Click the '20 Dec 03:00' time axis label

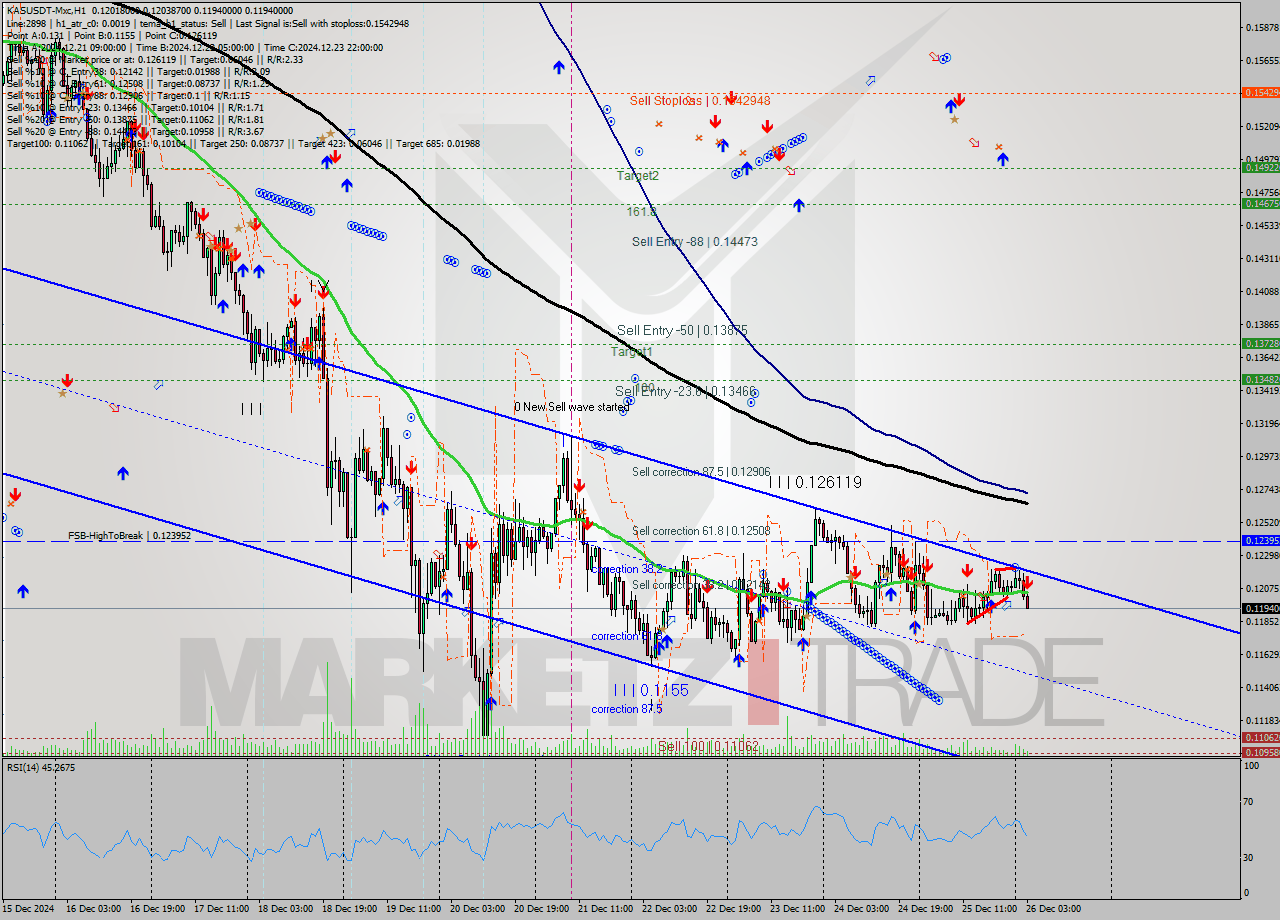[476, 908]
